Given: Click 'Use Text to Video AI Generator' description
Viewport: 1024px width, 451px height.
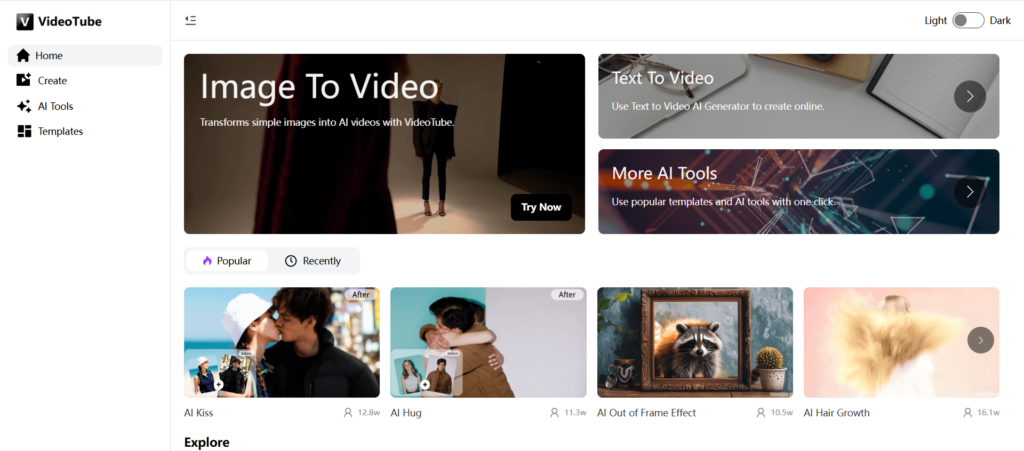Looking at the screenshot, I should pyautogui.click(x=718, y=106).
